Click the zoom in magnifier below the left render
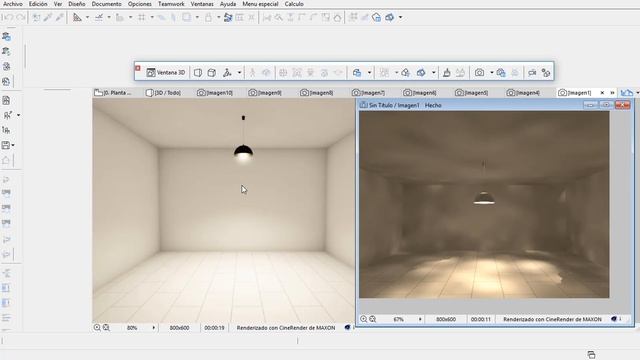This screenshot has width=640, height=360. pos(97,328)
